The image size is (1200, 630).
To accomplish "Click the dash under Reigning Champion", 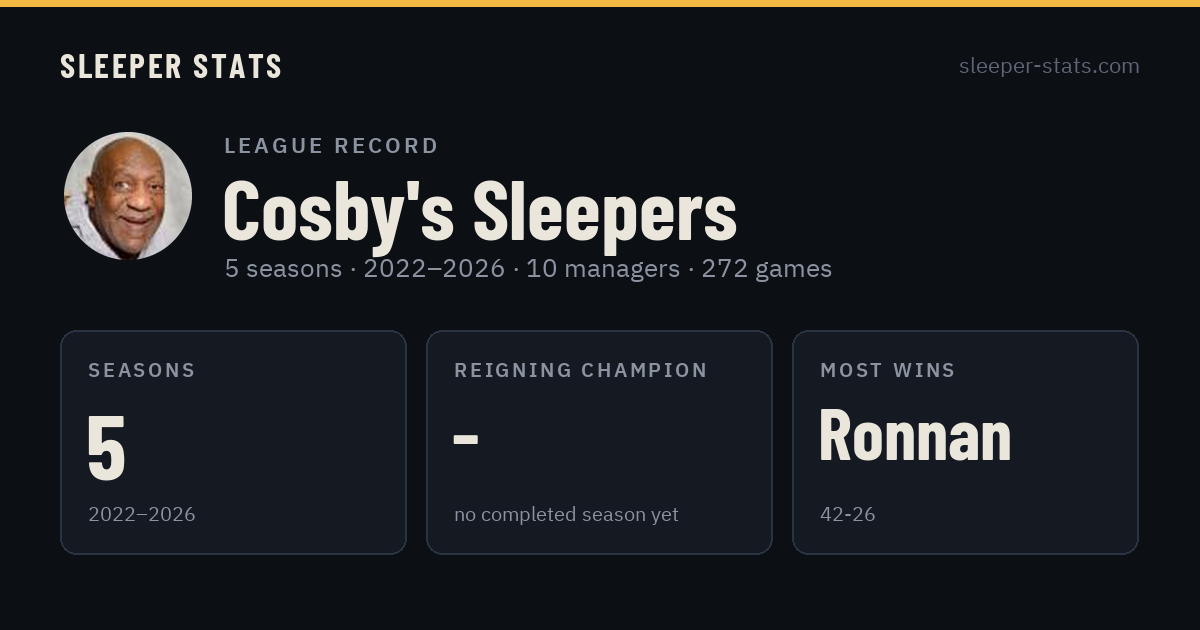I will [466, 438].
